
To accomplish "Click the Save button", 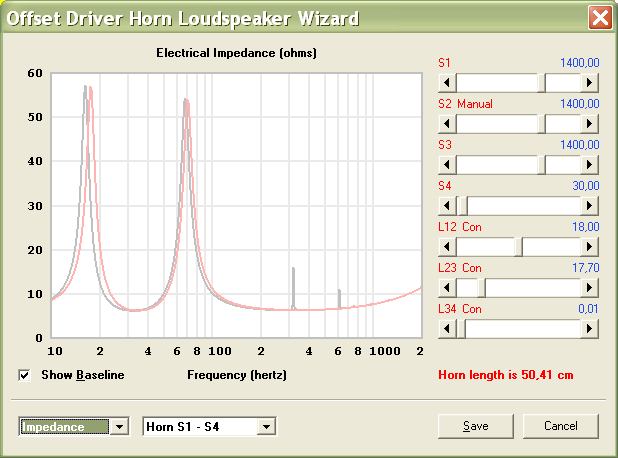I will click(x=476, y=426).
